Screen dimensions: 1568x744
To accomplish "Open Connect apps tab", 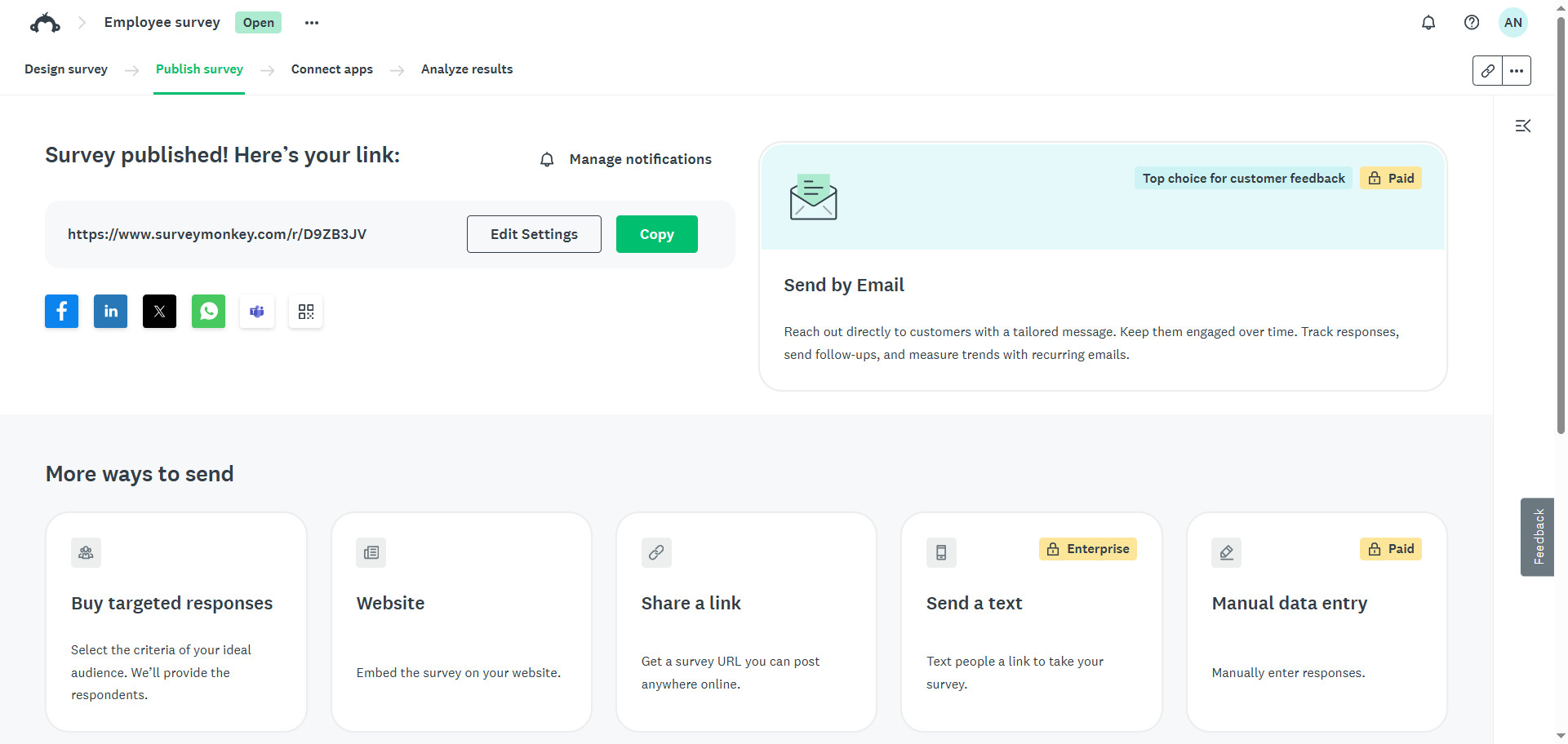I will [x=332, y=69].
